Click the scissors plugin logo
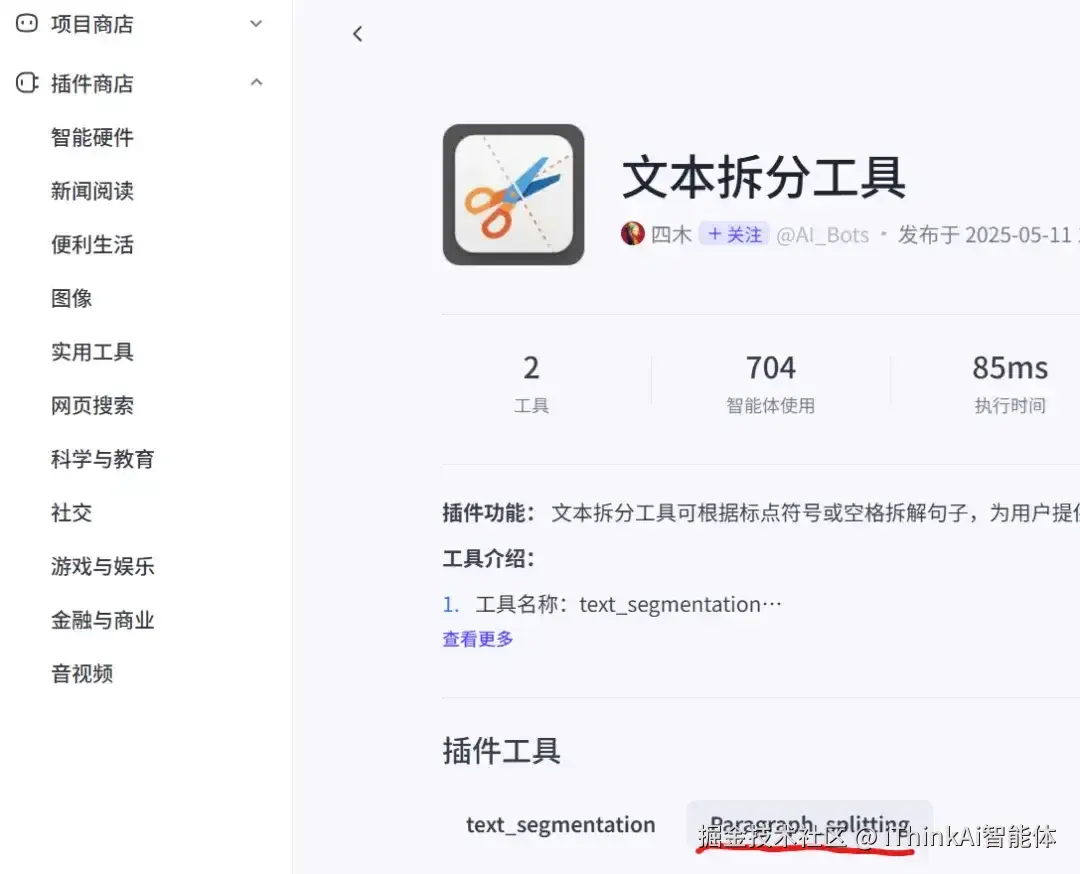Viewport: 1080px width, 874px height. coord(513,194)
